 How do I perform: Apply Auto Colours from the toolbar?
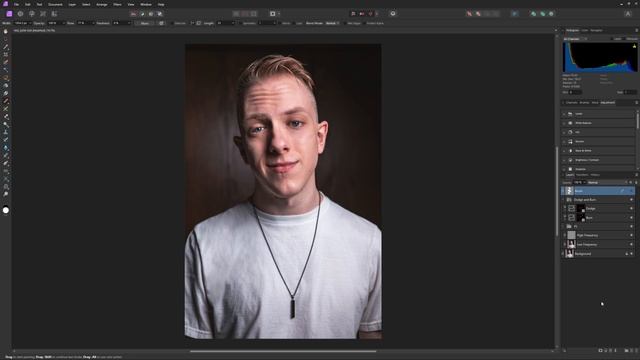[151, 14]
